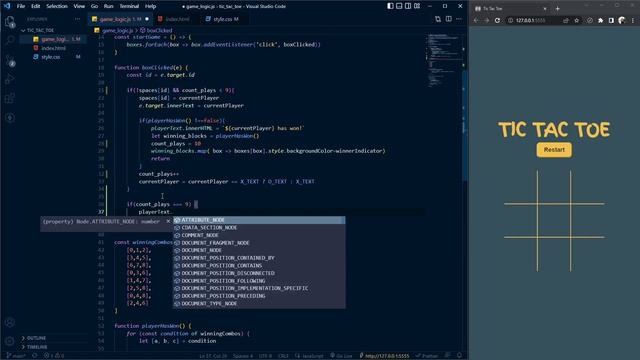Open the Run menu
Image resolution: width=640 pixels, height=360 pixels.
click(x=108, y=6)
